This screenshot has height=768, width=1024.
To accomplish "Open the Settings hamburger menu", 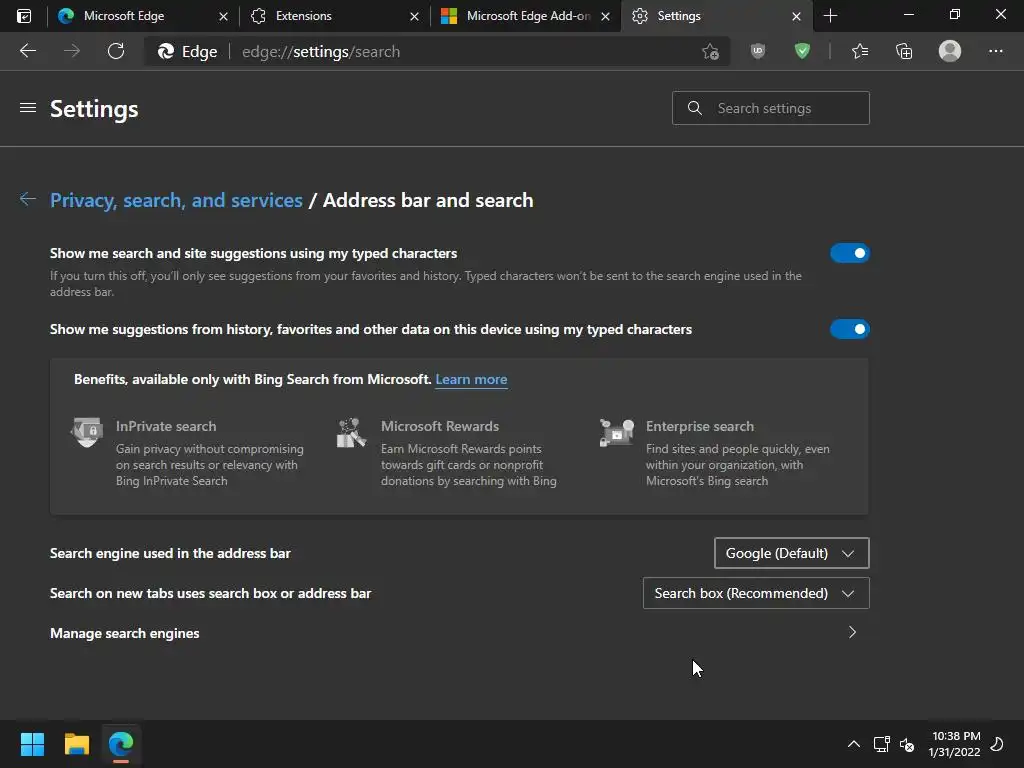I will point(27,108).
